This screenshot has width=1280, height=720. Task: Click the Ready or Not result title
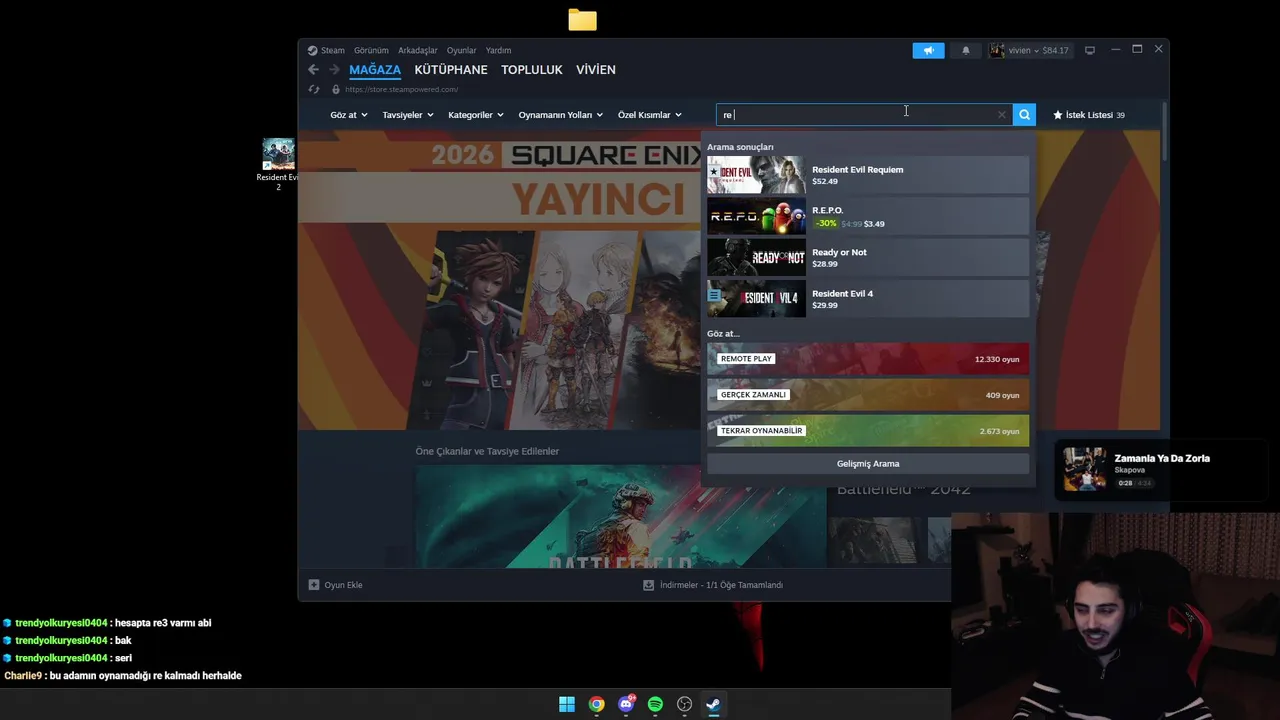pos(839,253)
